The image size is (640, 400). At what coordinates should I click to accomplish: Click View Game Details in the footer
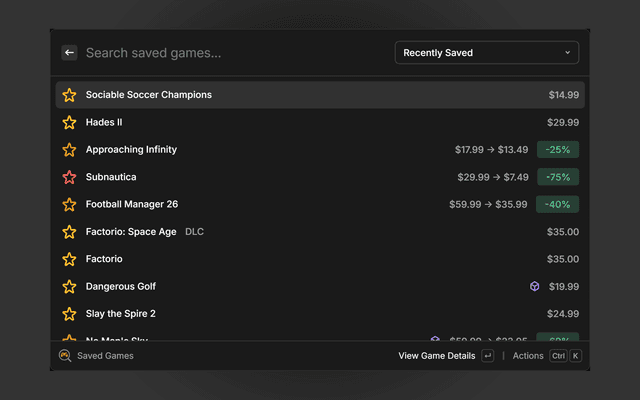click(x=437, y=356)
